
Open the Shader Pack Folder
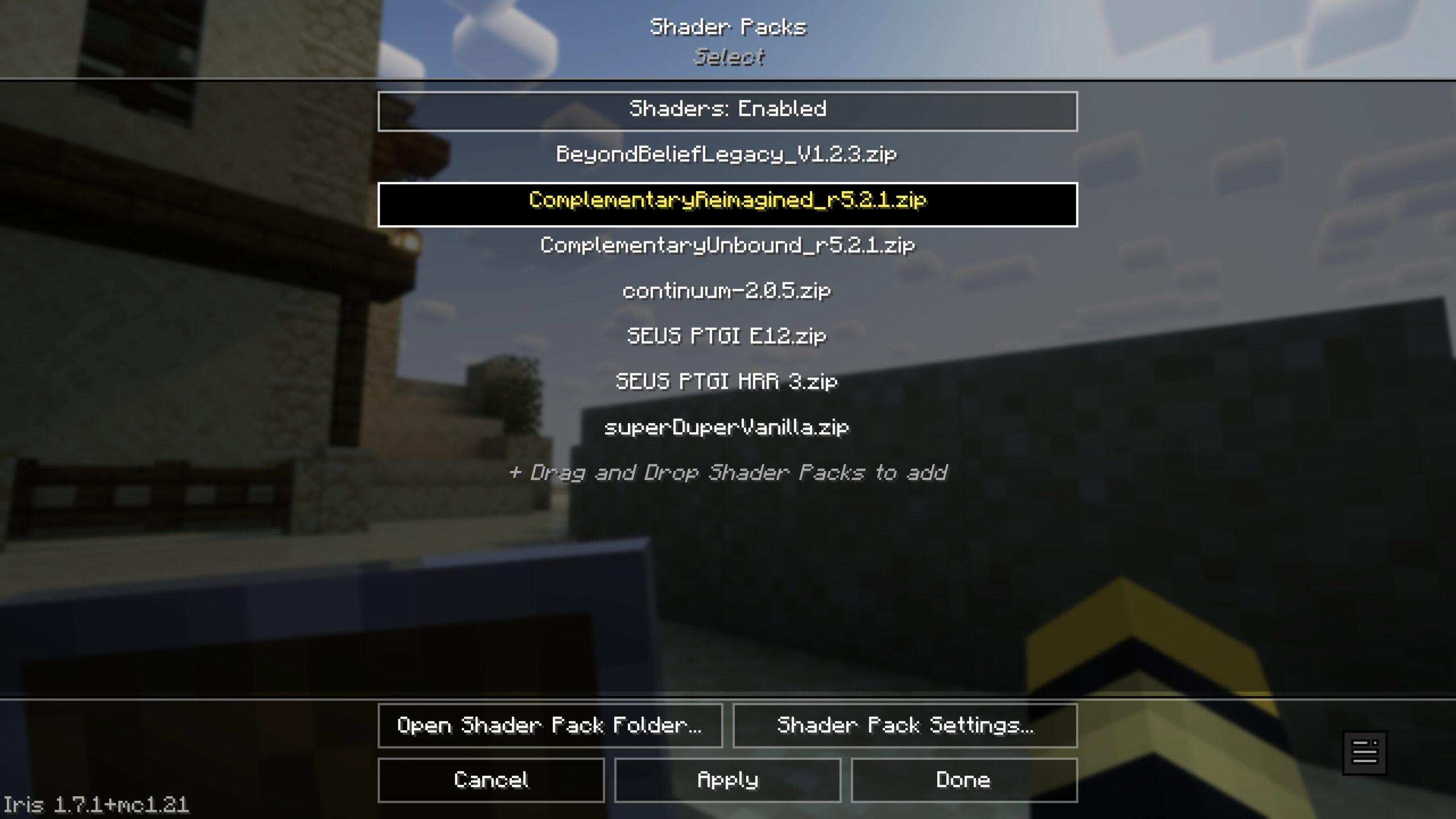tap(549, 725)
